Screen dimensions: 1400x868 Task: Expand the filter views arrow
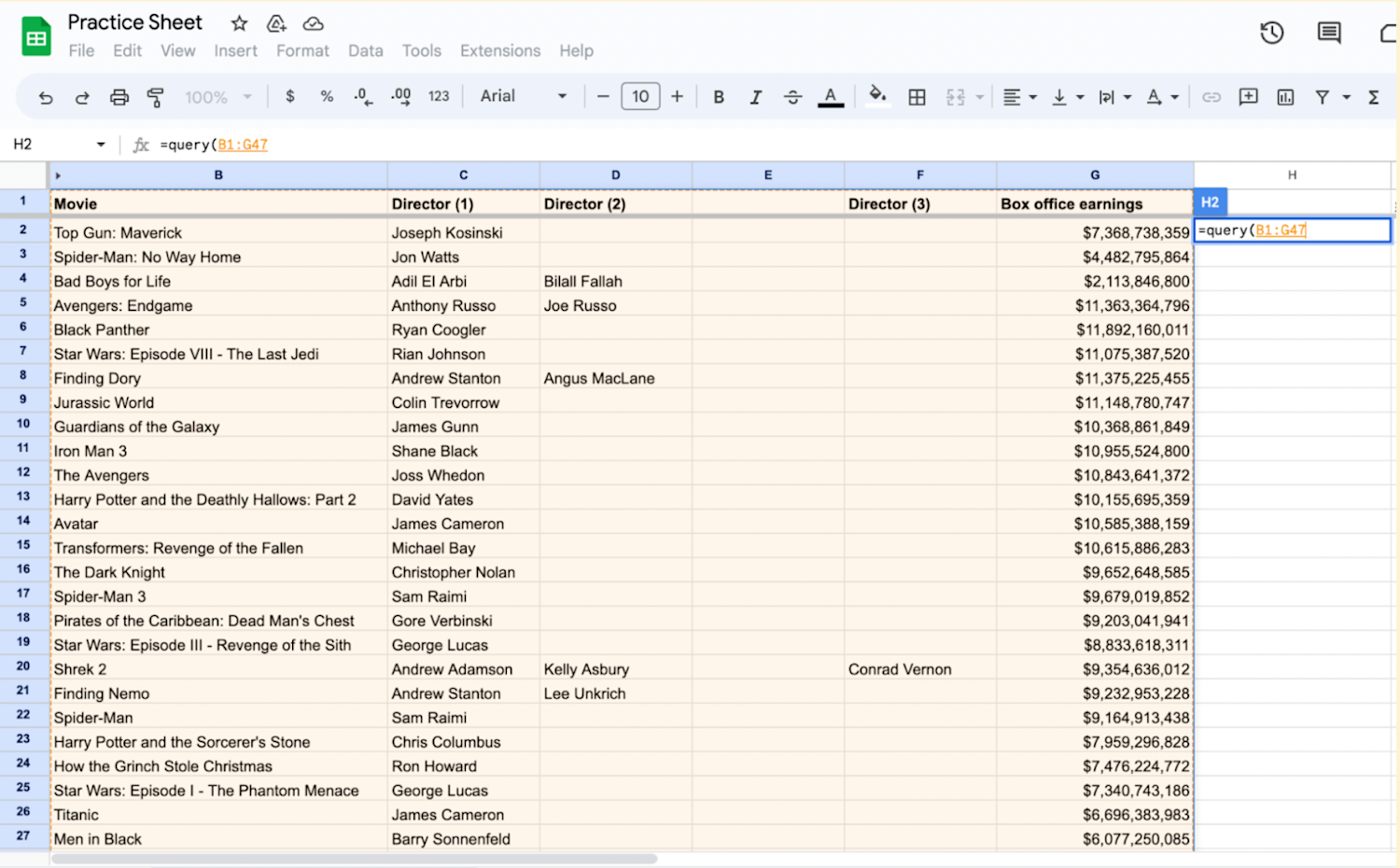tap(1347, 97)
